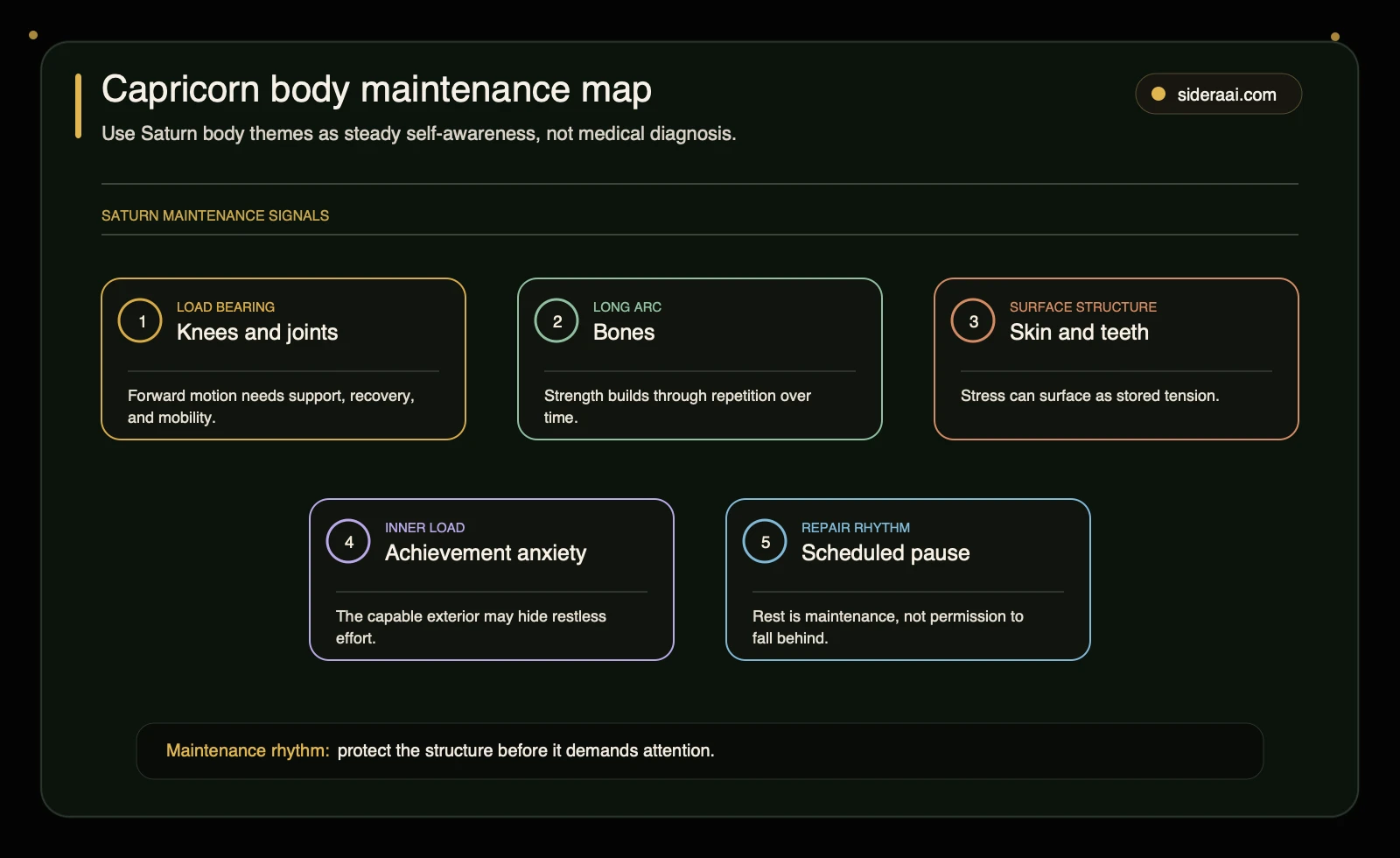Screen dimensions: 1400x858
Task: Click the 'Knees and joints' heading
Action: [x=257, y=332]
